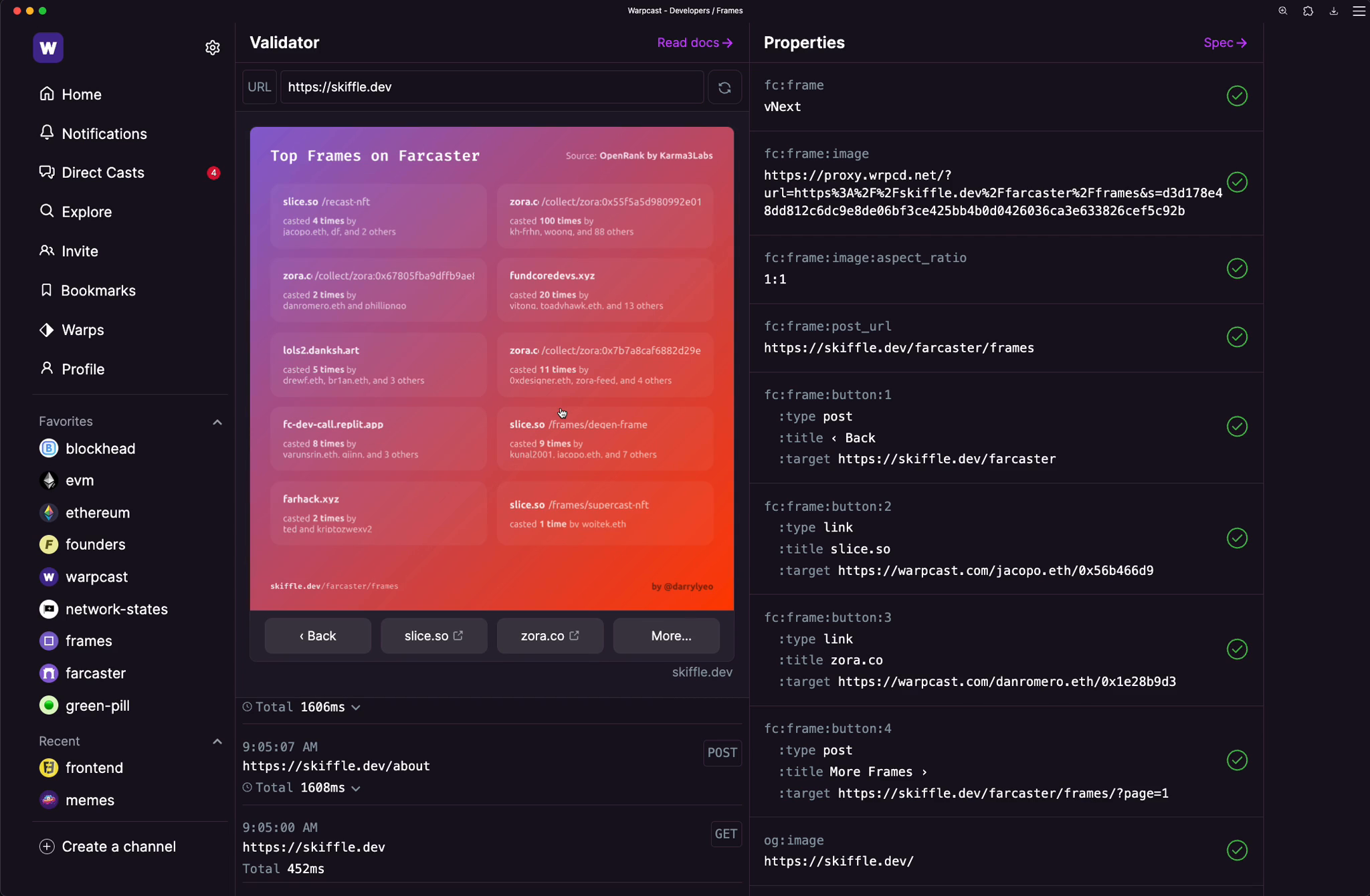Click the button:2 target URL text
This screenshot has width=1370, height=896.
click(995, 570)
